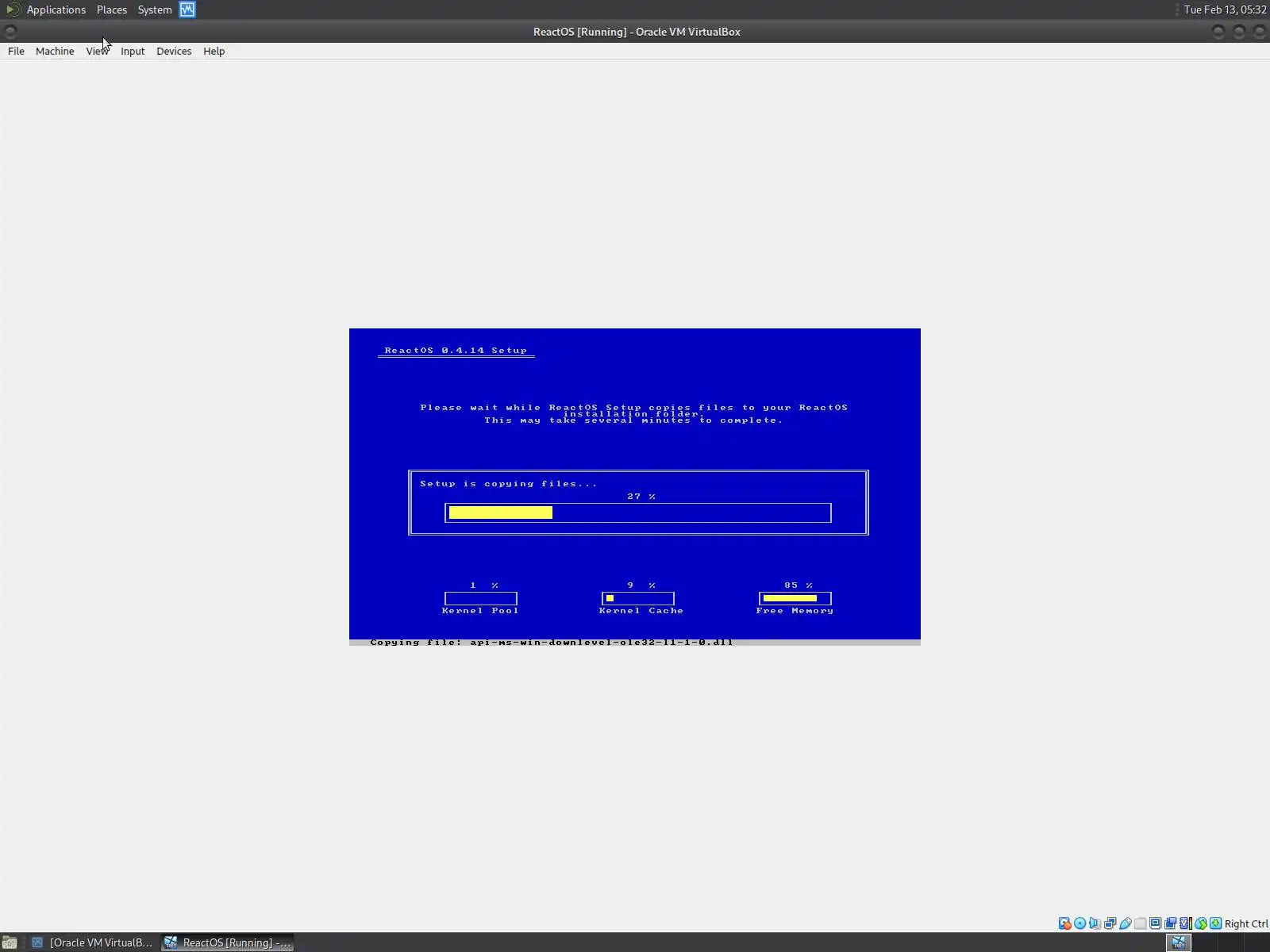Click the workspace switcher VirtualBox thumbnail
Image resolution: width=1270 pixels, height=952 pixels.
pyautogui.click(x=1179, y=942)
